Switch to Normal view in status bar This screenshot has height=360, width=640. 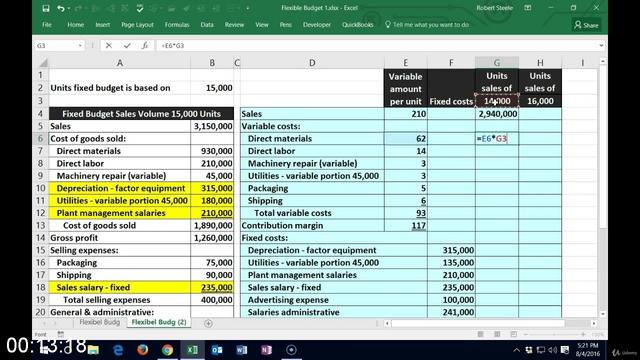(x=480, y=334)
